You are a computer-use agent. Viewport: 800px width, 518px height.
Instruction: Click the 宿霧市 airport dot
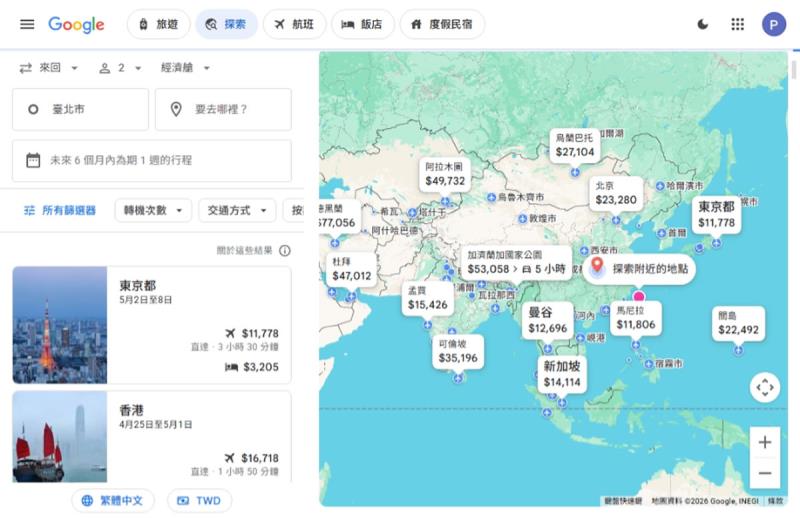648,364
